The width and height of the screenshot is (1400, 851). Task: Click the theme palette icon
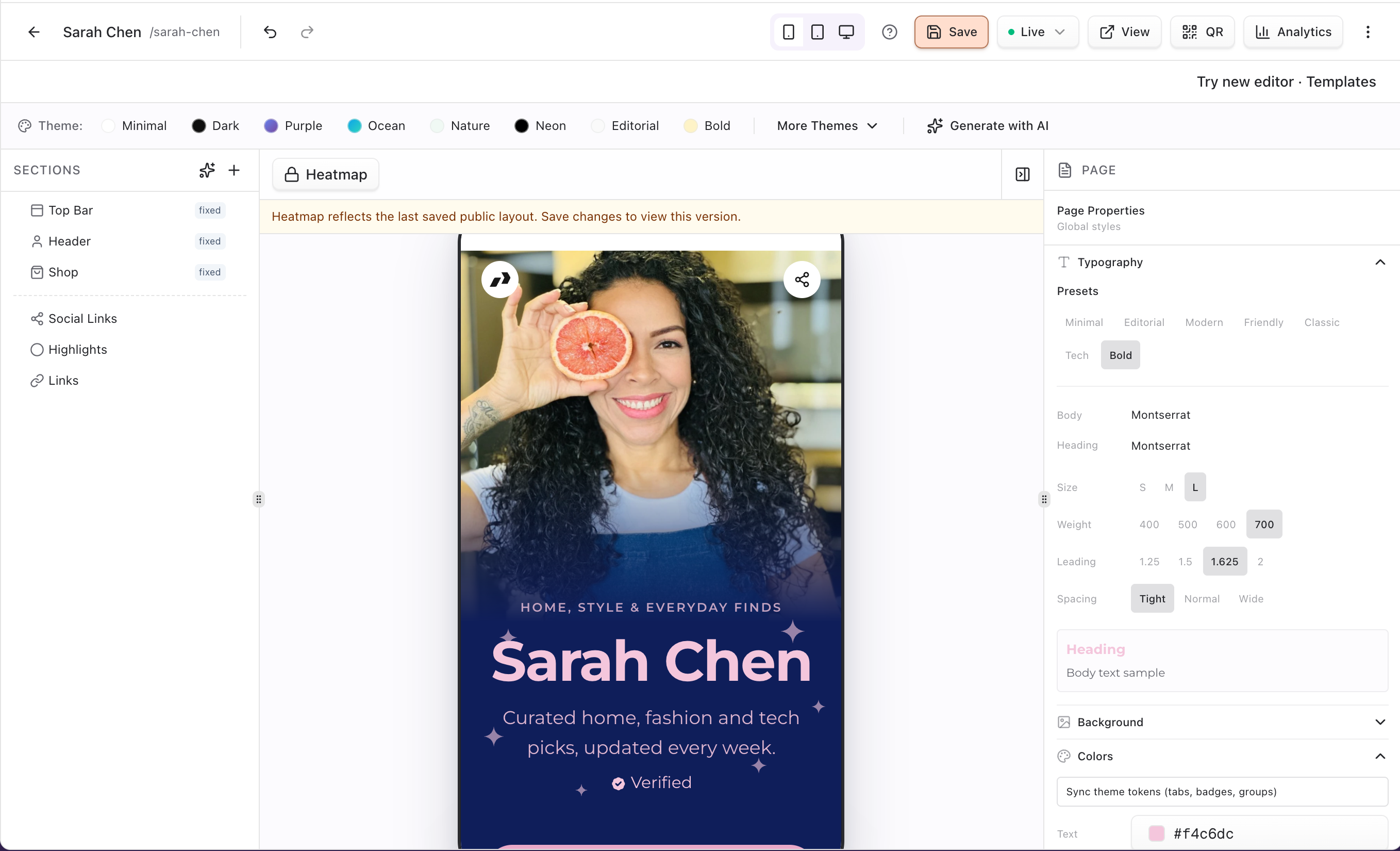click(x=24, y=126)
